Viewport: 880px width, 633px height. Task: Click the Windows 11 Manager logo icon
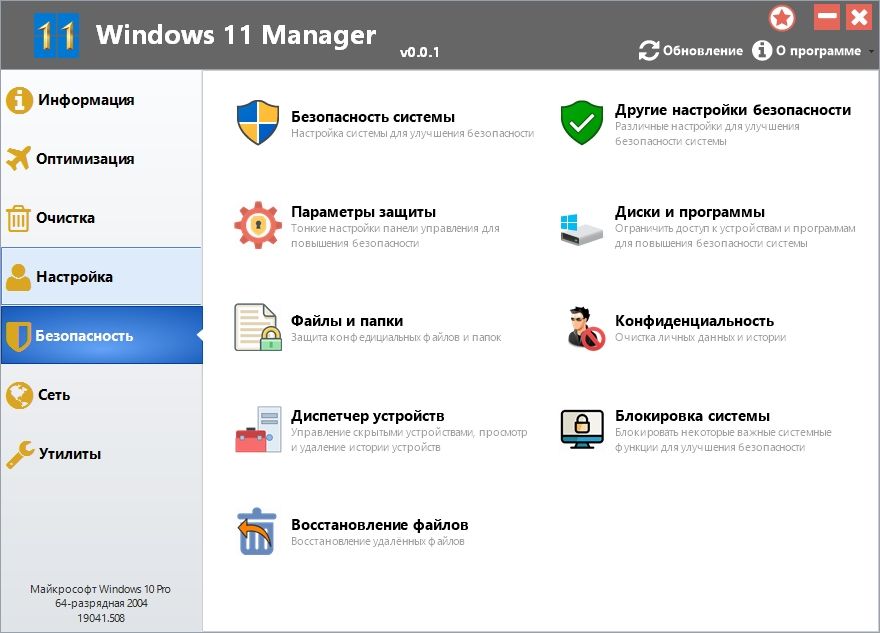coord(56,35)
